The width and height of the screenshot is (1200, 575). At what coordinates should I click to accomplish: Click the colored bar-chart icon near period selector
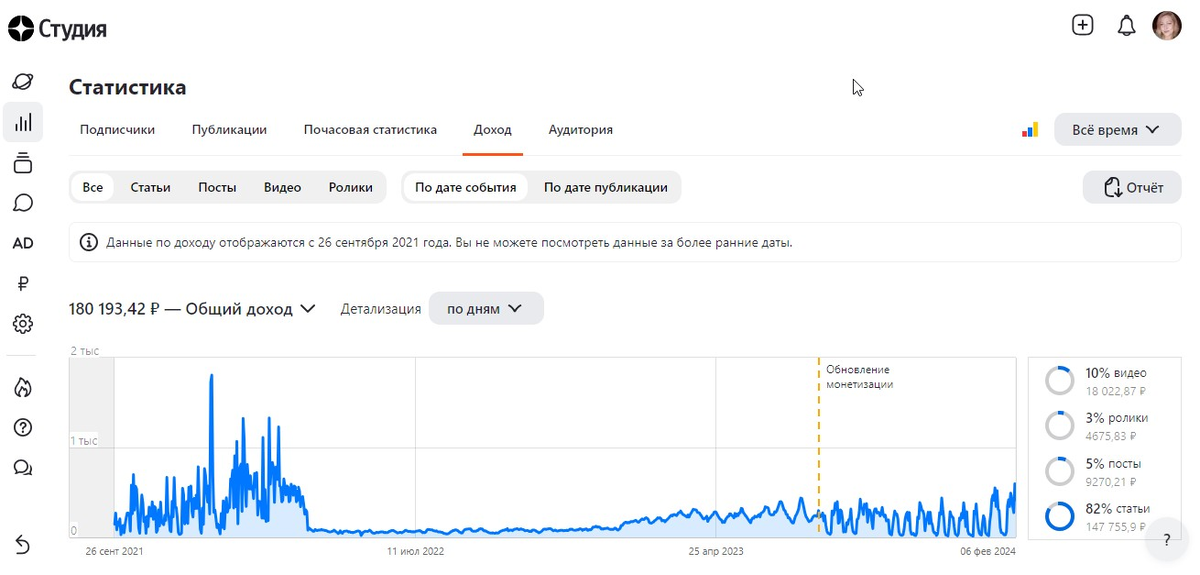(x=1029, y=130)
